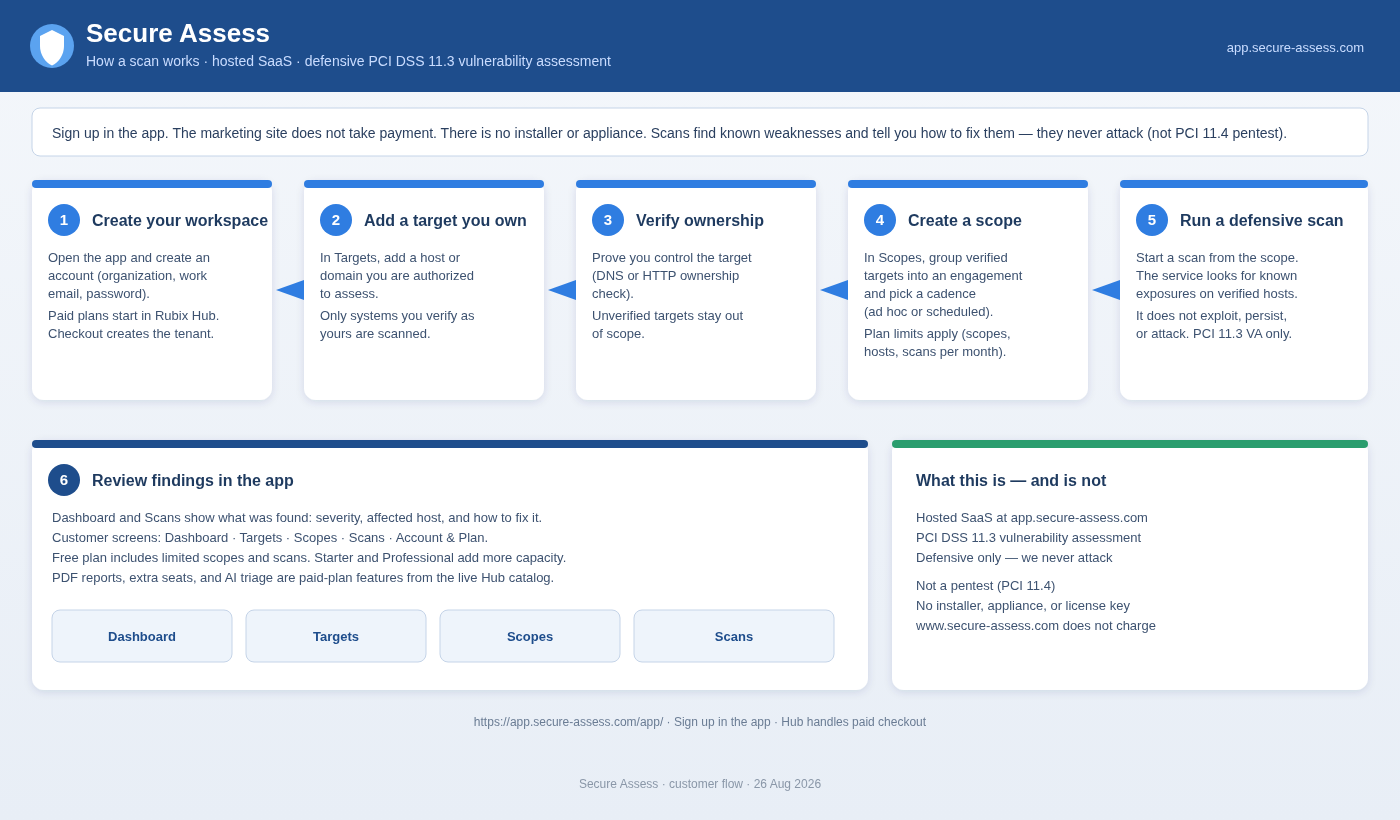
Task: Click the "Sign up in the app" intro banner
Action: 700,132
